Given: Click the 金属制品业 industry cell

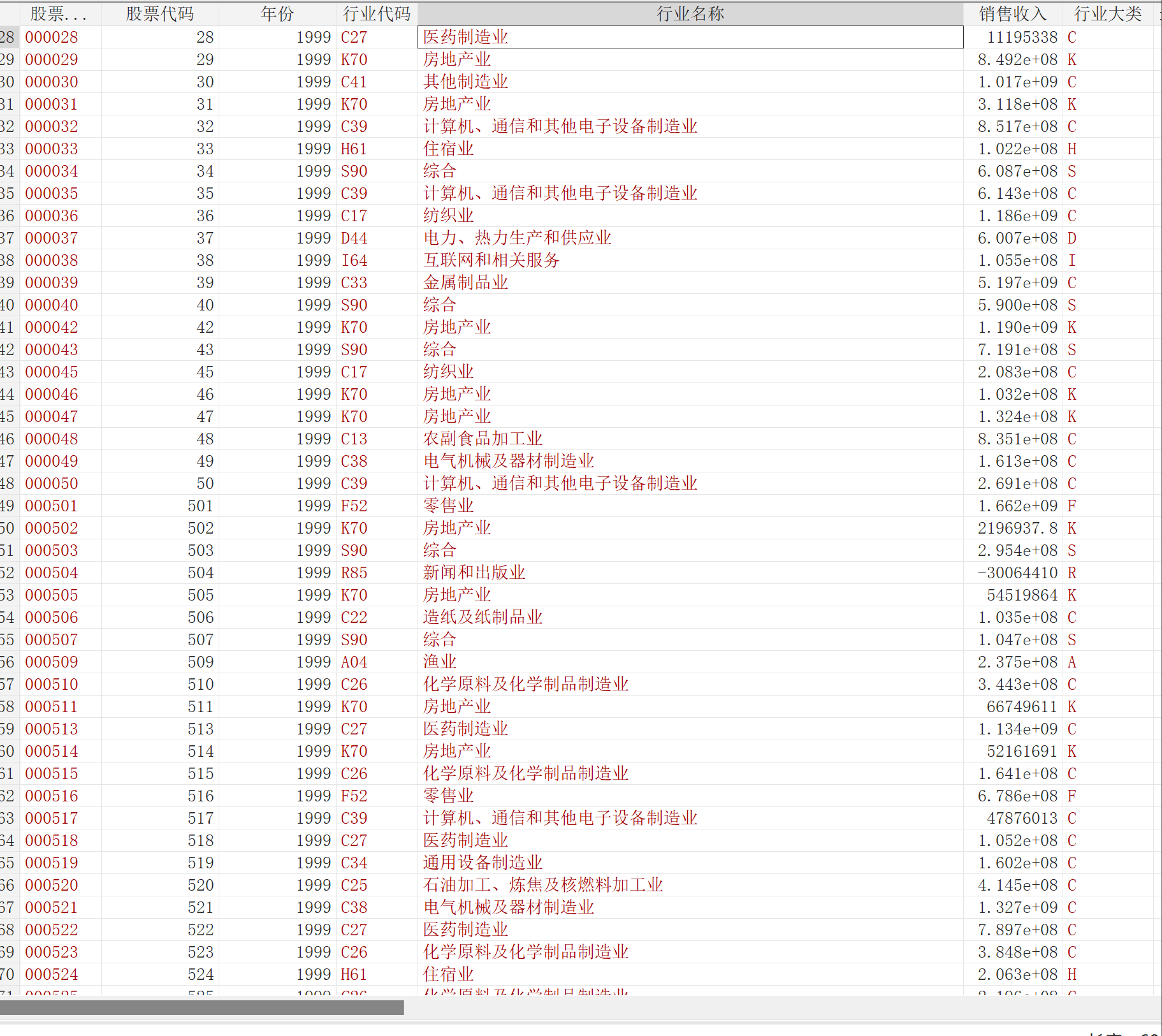Looking at the screenshot, I should tap(465, 282).
